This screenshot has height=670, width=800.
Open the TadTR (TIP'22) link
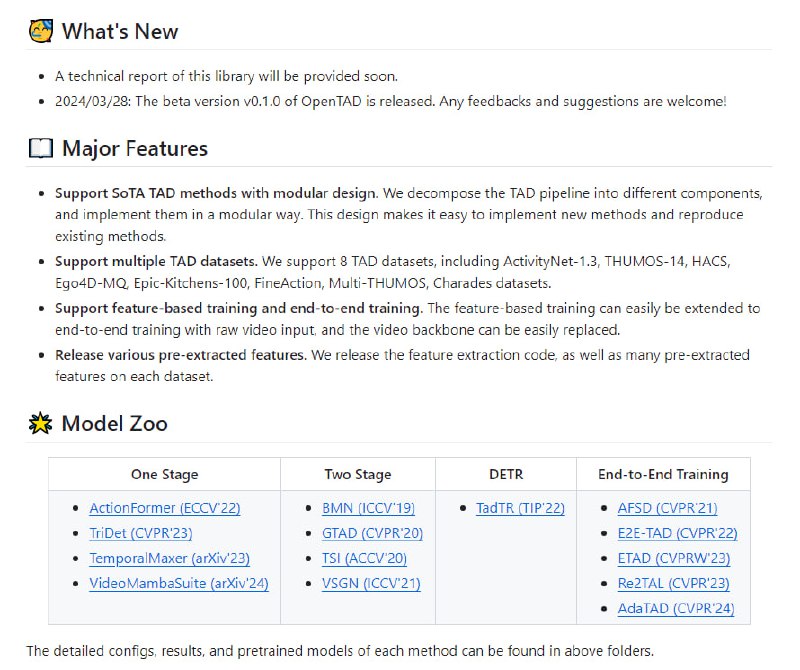[x=519, y=508]
